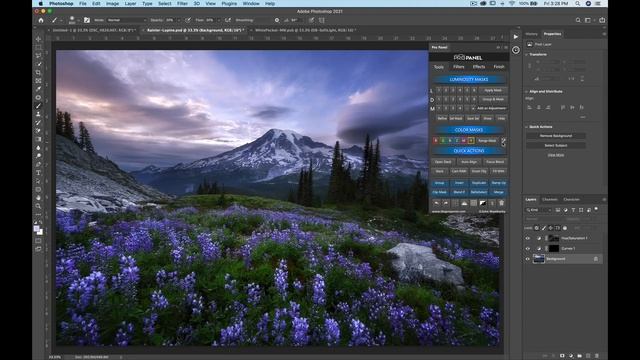Collapse the Align and Distribute section
640x360 pixels.
tap(527, 91)
